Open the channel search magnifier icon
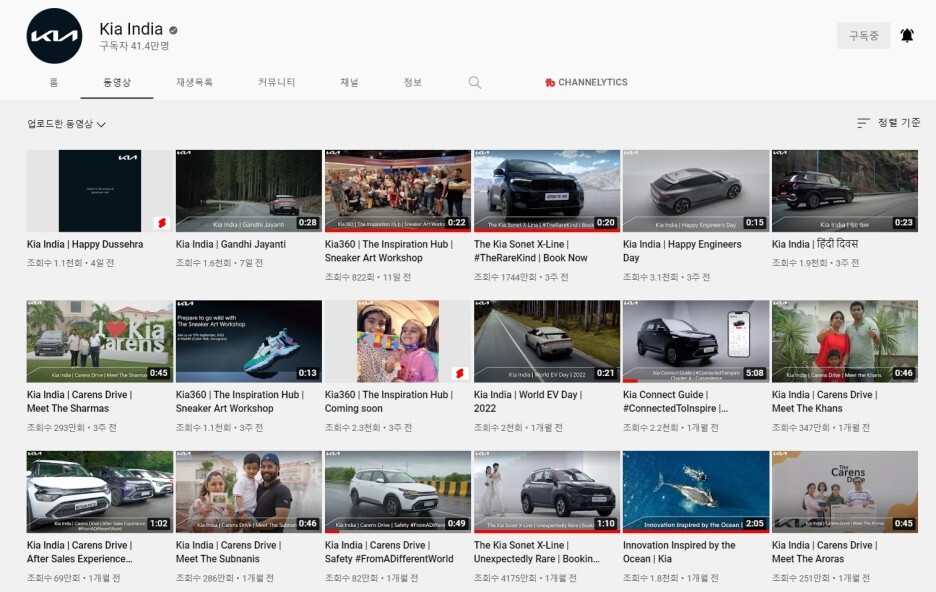The height and width of the screenshot is (592, 936). [475, 82]
